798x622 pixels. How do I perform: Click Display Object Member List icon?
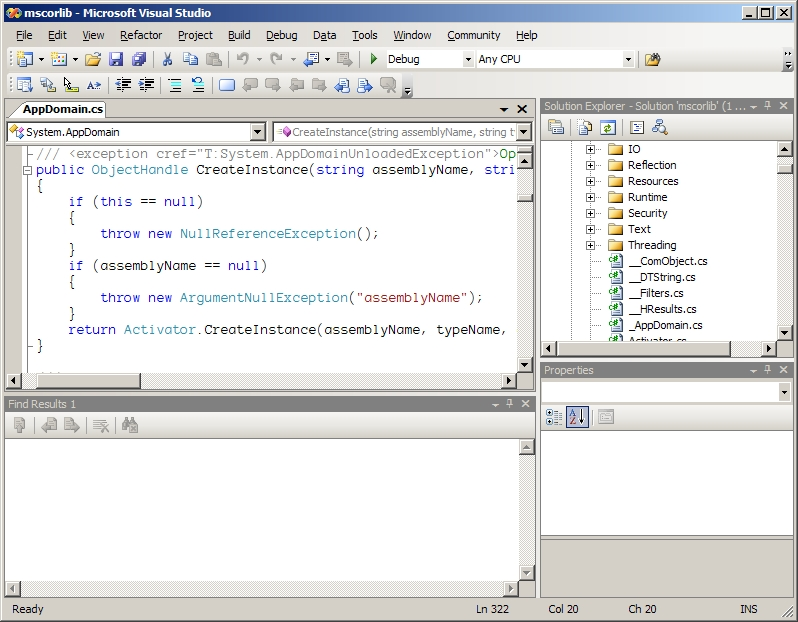click(24, 85)
